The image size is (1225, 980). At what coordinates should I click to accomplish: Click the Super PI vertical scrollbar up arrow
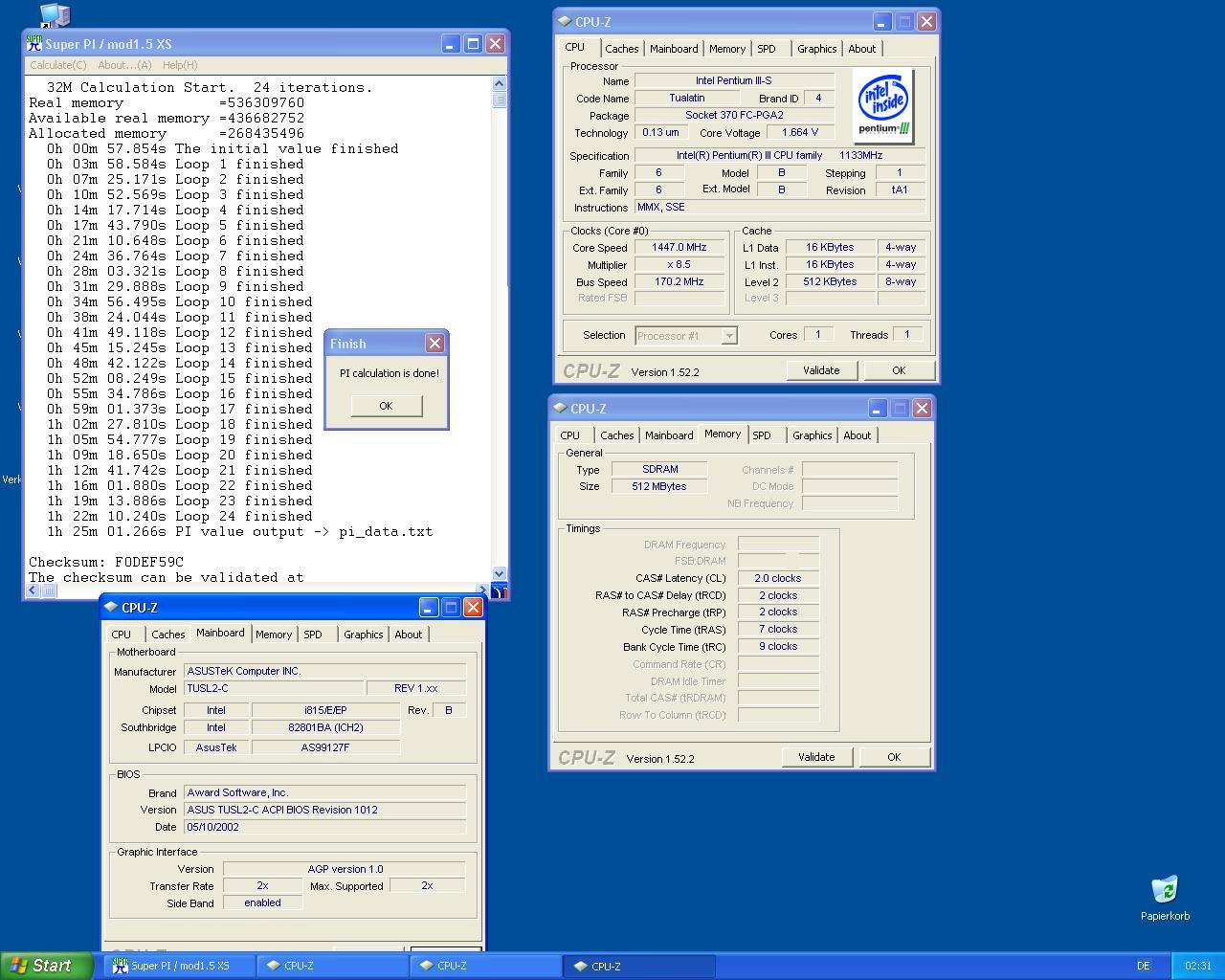(x=500, y=84)
